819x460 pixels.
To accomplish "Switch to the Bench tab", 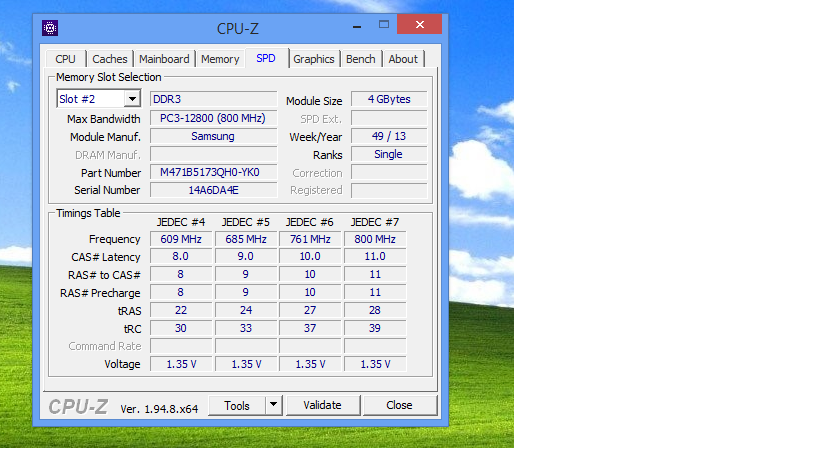I will (x=360, y=59).
